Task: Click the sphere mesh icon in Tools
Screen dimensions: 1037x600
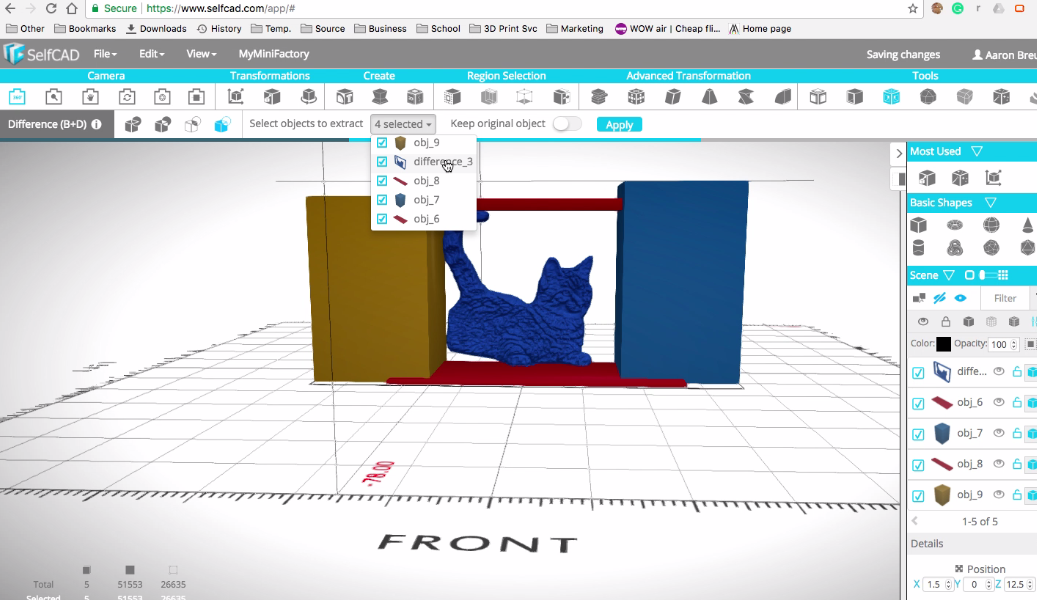Action: coord(928,97)
